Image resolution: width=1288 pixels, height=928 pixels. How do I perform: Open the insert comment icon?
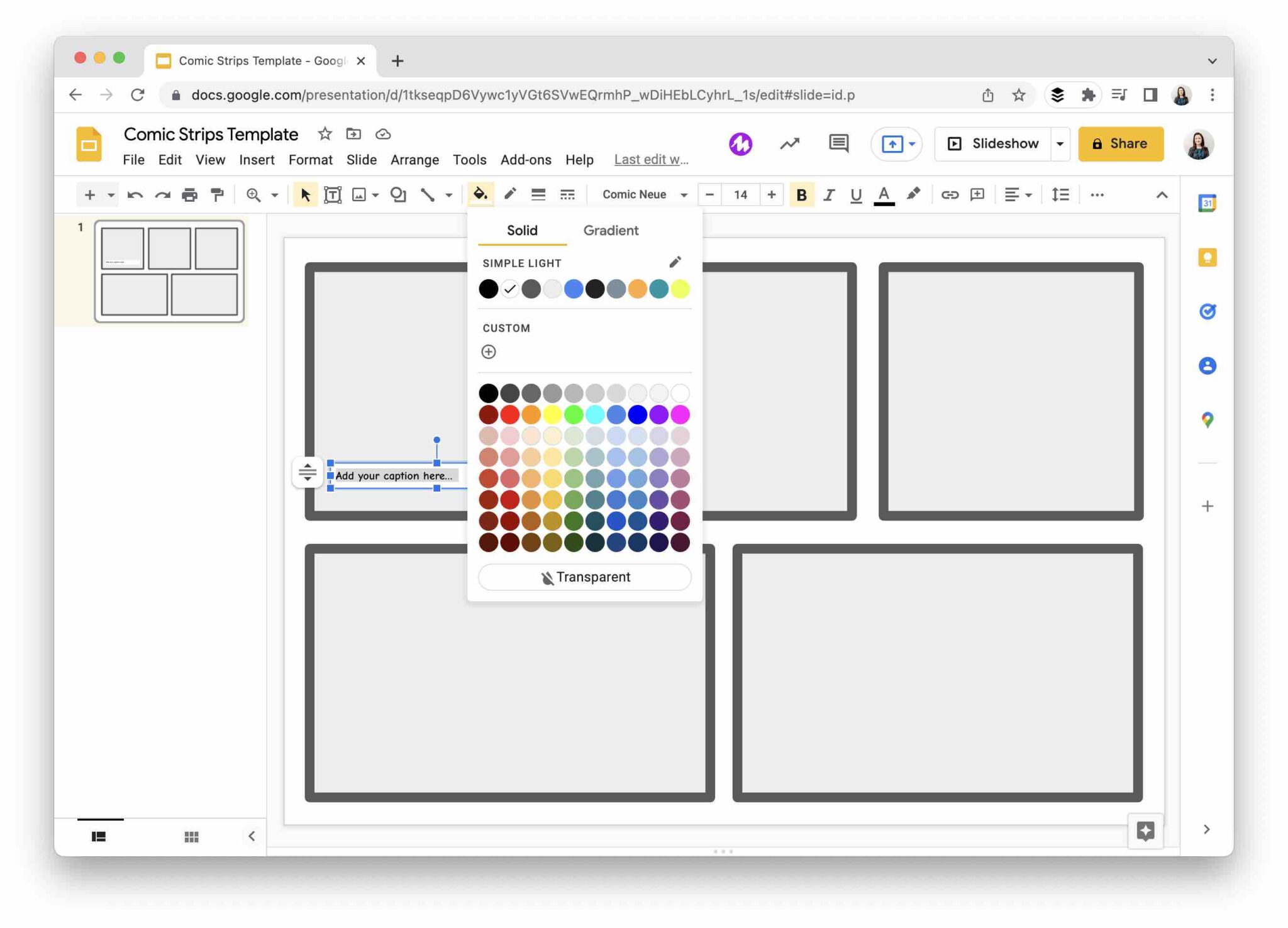pos(977,195)
